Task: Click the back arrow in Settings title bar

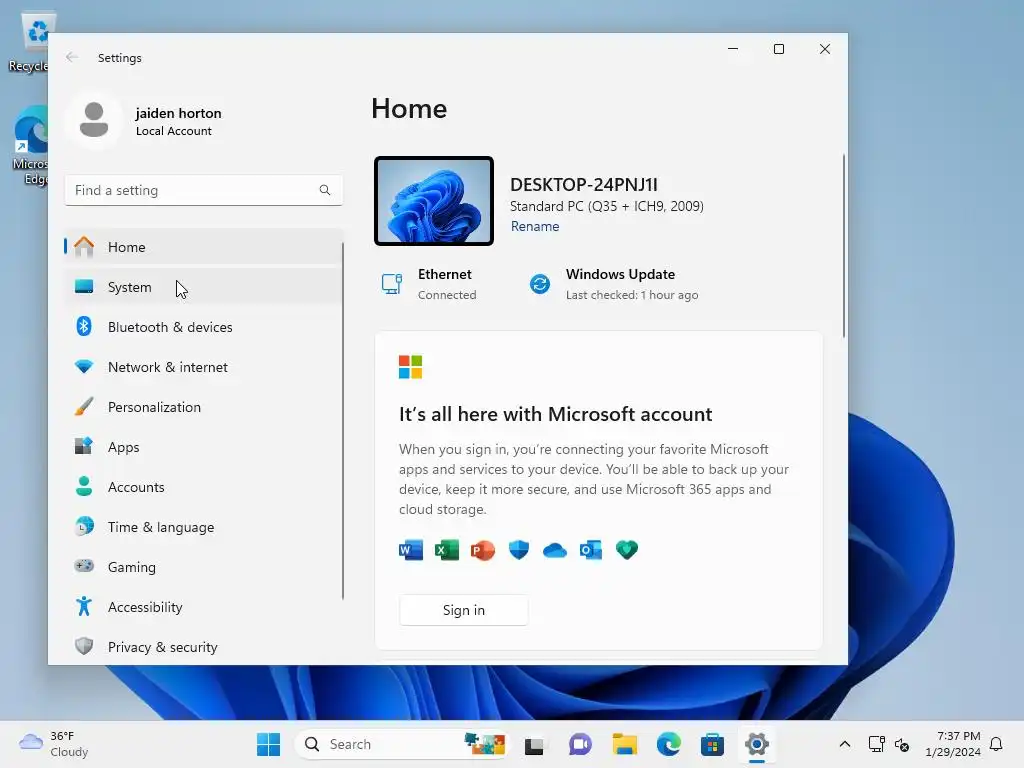Action: 72,57
